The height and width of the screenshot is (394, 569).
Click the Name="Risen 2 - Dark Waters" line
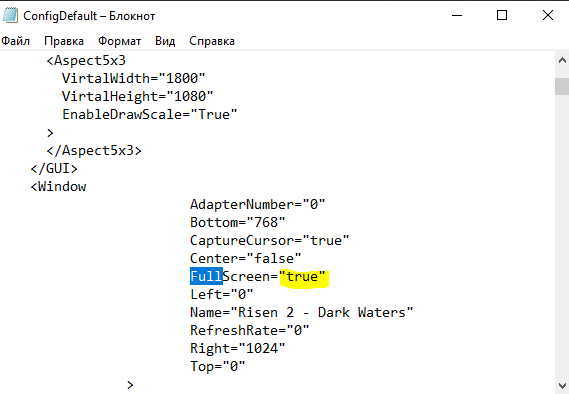click(x=302, y=313)
